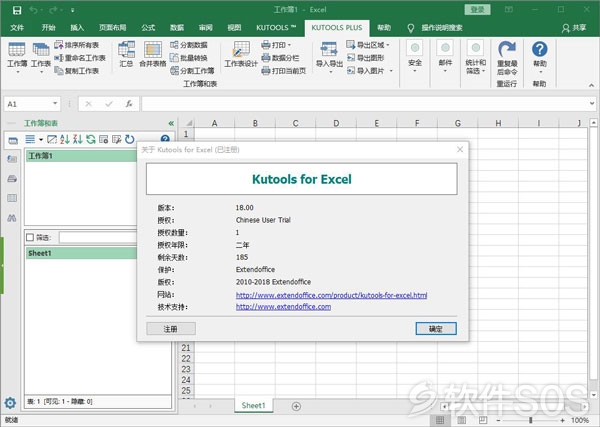Click the 确定 OK button in dialog

pyautogui.click(x=436, y=329)
